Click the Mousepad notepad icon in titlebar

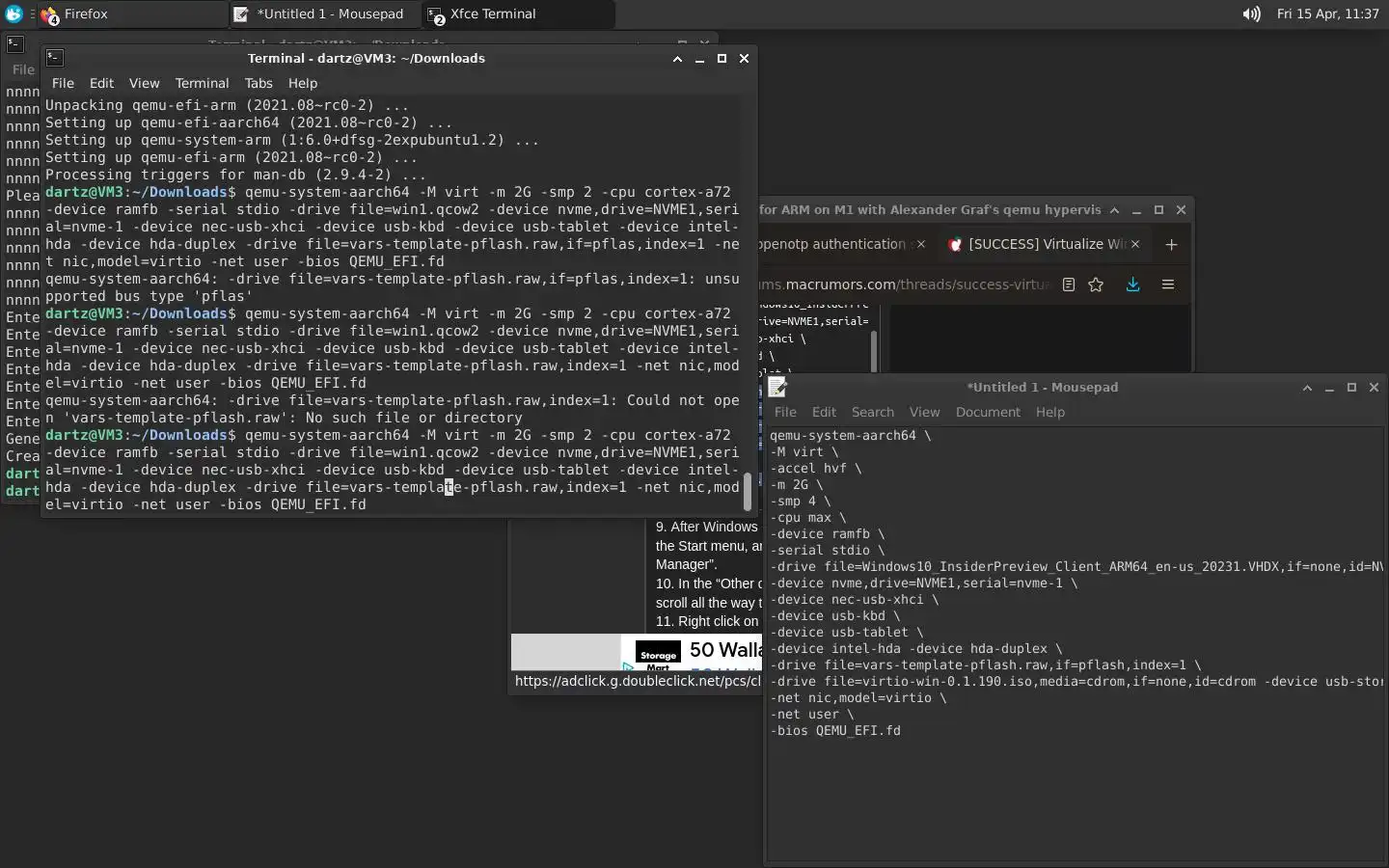pyautogui.click(x=777, y=387)
